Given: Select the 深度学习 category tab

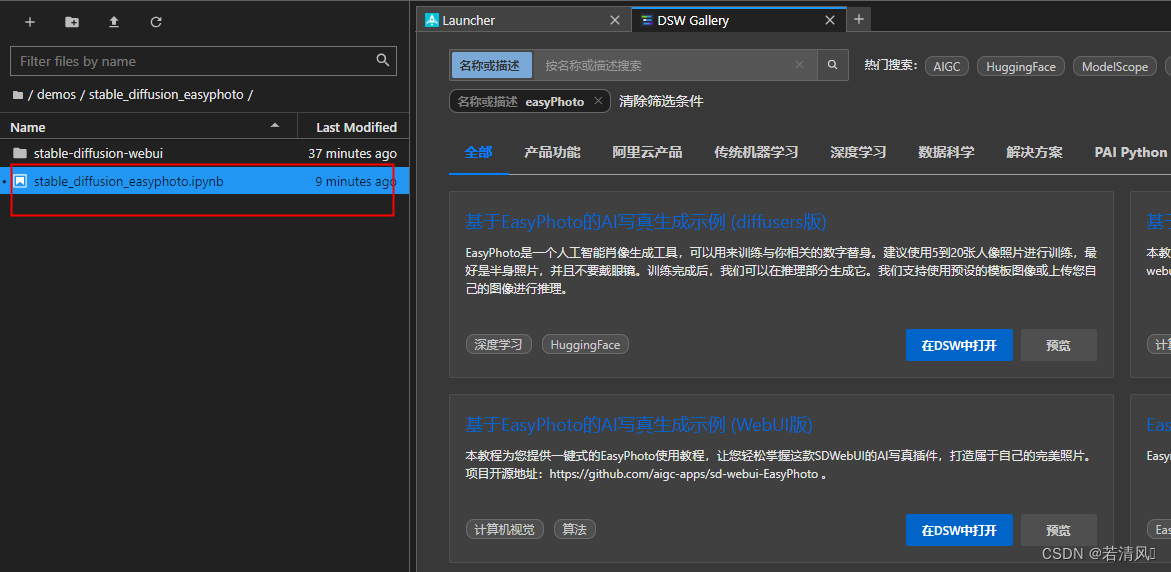Looking at the screenshot, I should [858, 152].
